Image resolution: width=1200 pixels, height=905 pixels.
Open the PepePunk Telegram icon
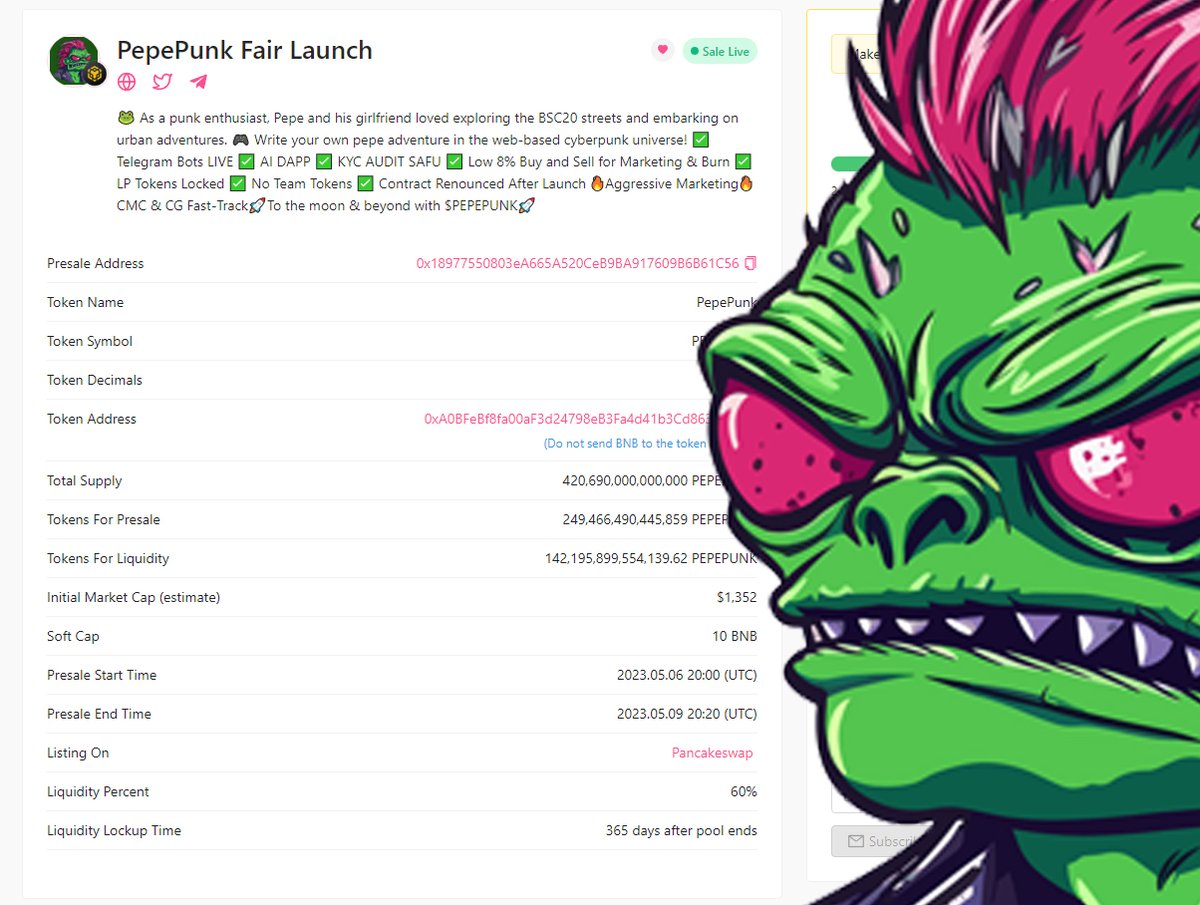pyautogui.click(x=198, y=82)
